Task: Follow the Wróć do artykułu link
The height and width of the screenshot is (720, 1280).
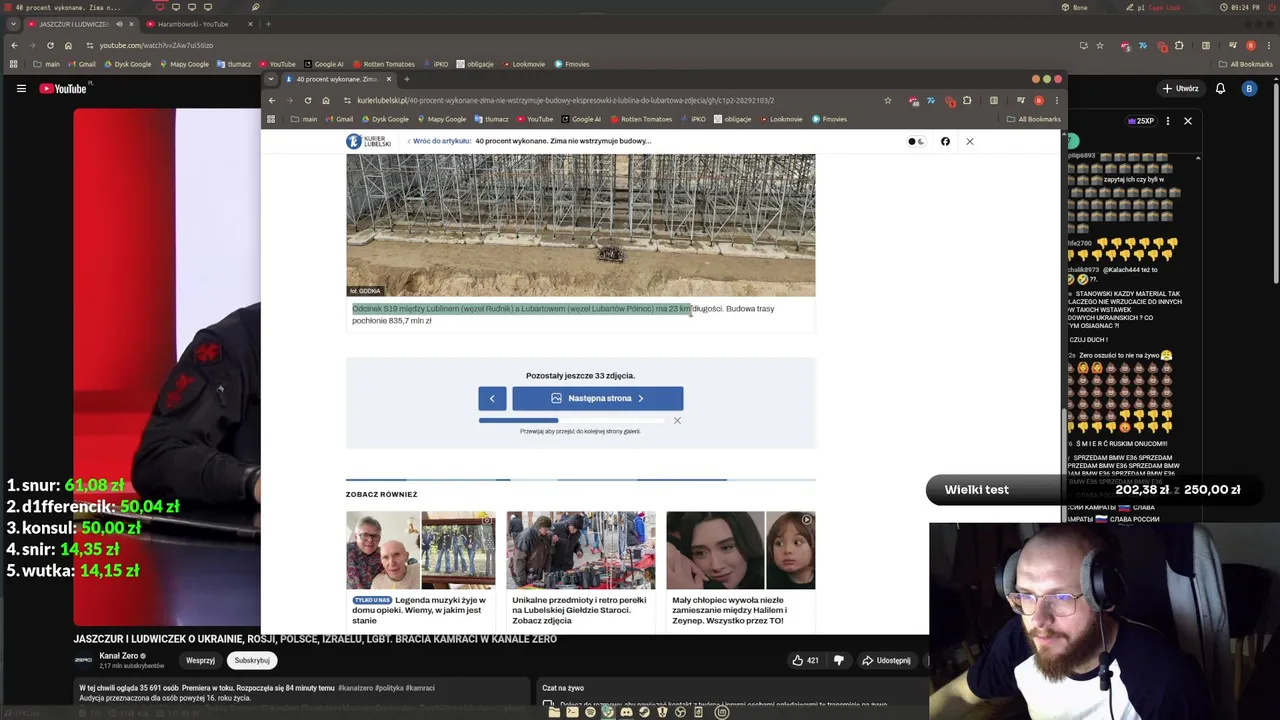Action: coord(439,141)
